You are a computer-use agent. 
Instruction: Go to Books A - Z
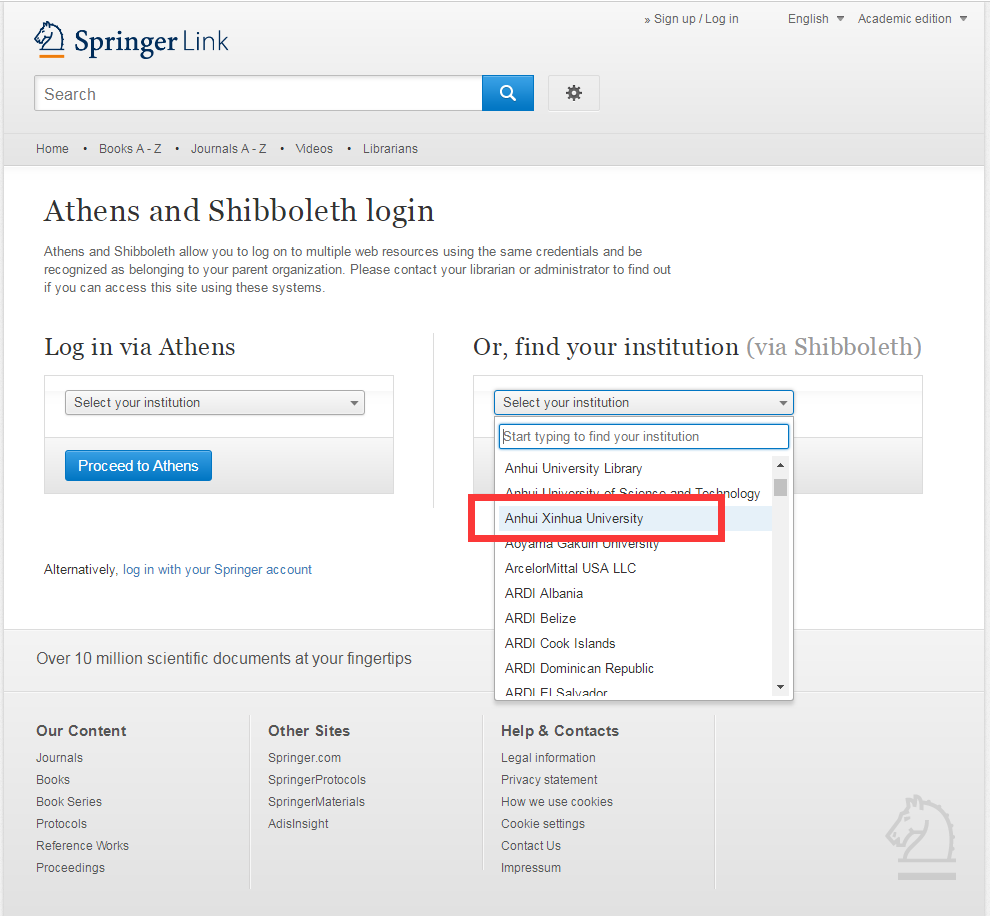pyautogui.click(x=130, y=149)
